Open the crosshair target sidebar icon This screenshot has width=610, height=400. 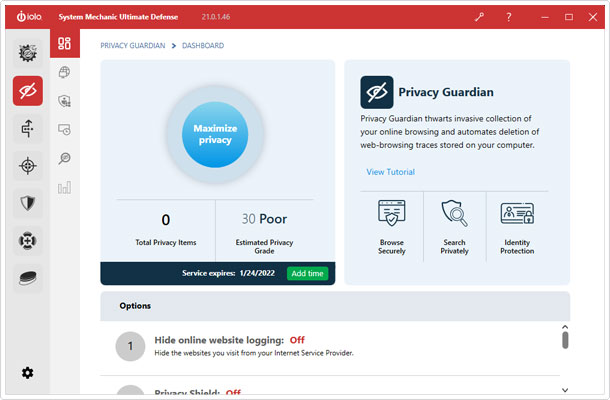click(28, 166)
